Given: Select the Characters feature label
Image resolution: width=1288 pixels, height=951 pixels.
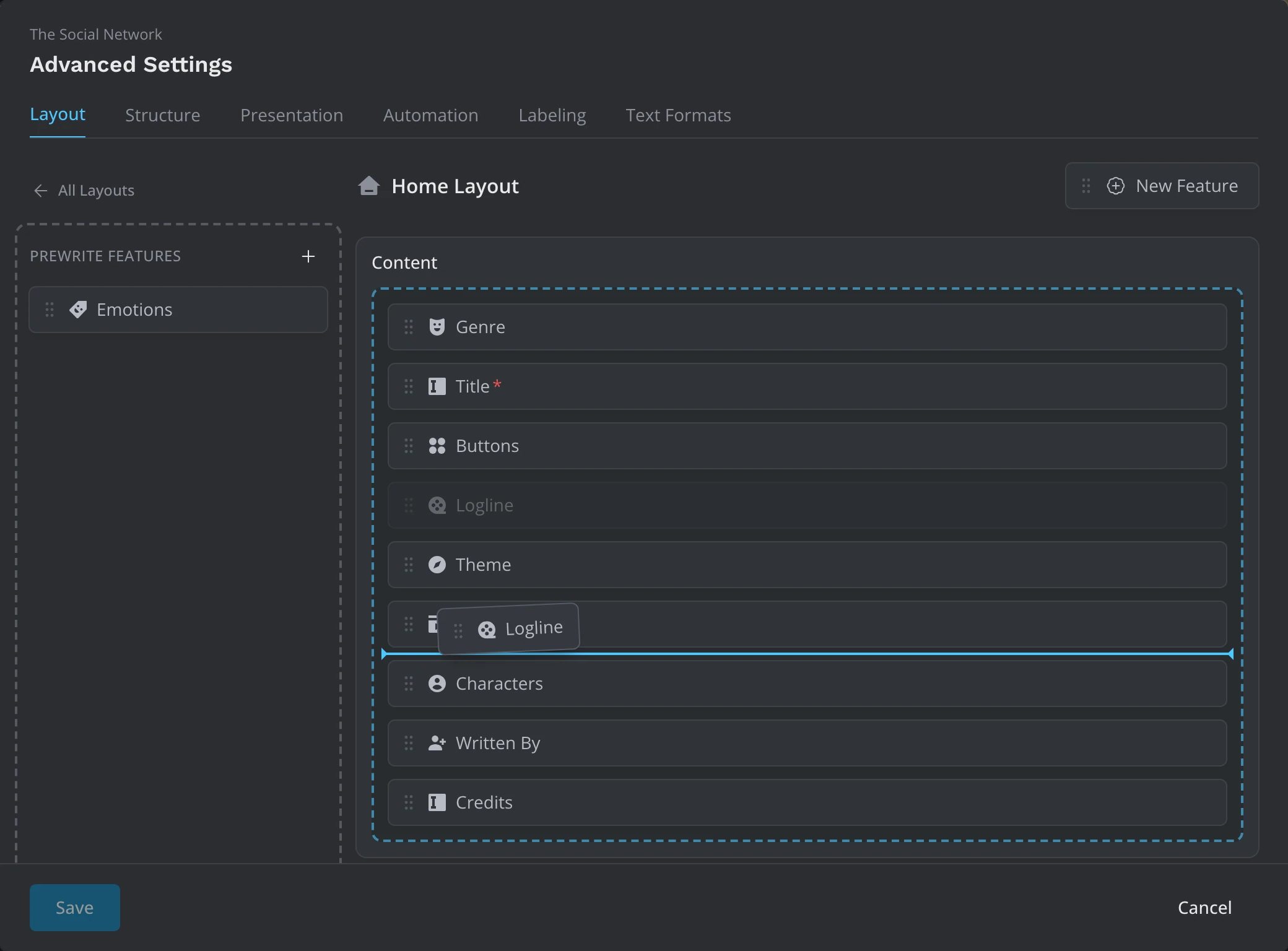Looking at the screenshot, I should 499,684.
